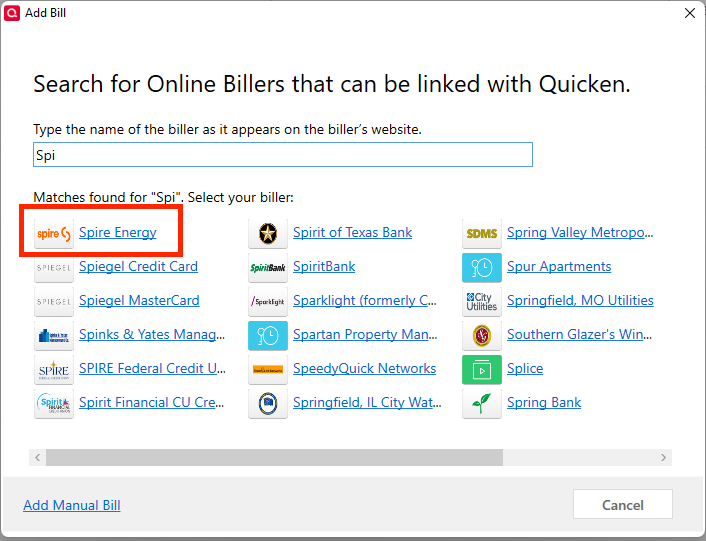Click the Cancel button
Screen dimensions: 706x541
pos(623,505)
